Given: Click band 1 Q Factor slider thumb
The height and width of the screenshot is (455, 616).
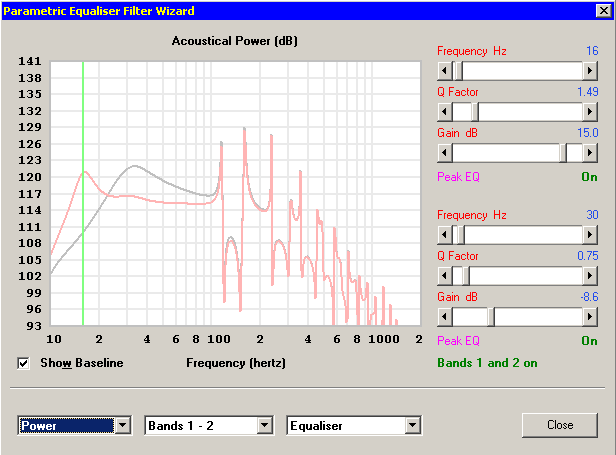Looking at the screenshot, I should click(x=475, y=112).
